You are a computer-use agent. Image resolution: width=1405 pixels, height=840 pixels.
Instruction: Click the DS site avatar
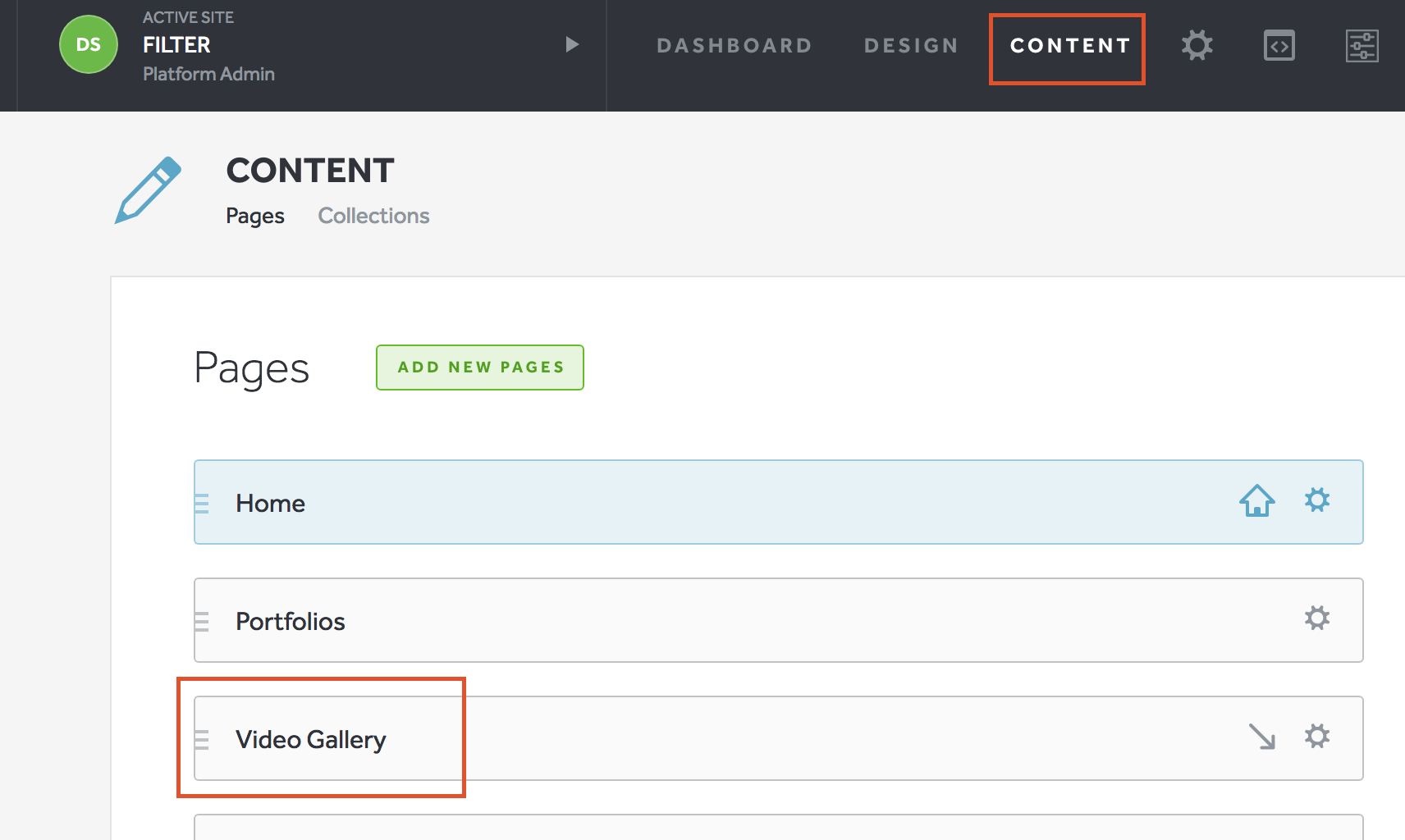(89, 44)
